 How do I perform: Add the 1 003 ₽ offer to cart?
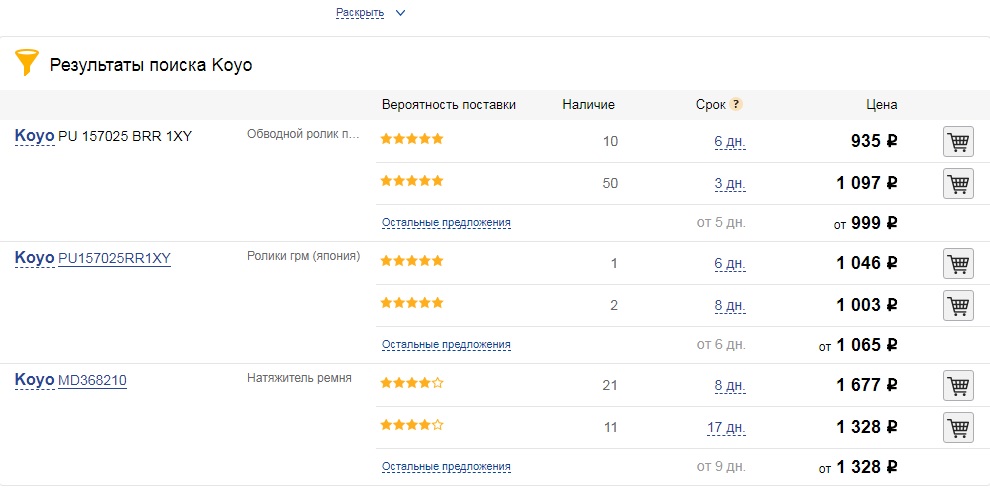(x=958, y=306)
